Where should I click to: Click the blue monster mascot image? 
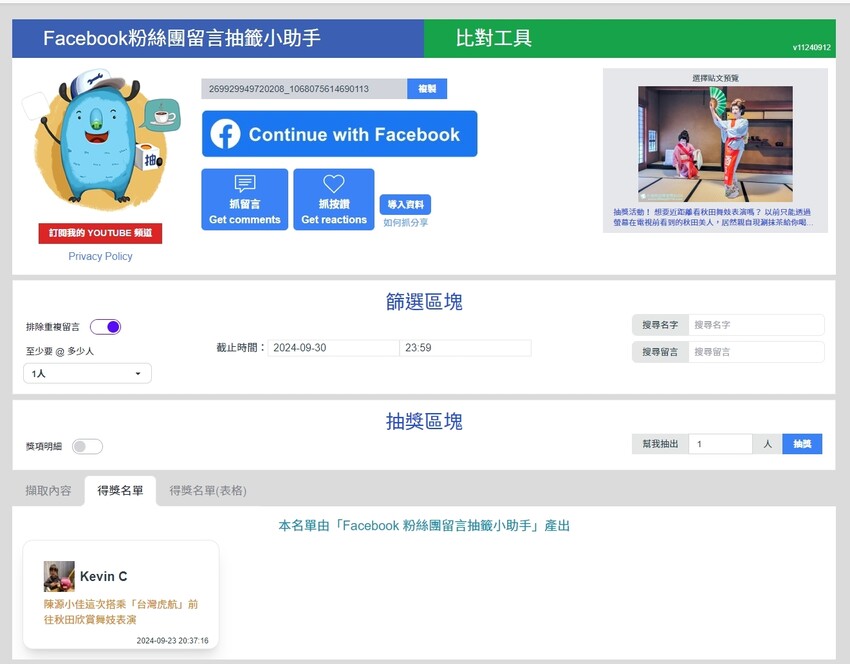[x=101, y=138]
